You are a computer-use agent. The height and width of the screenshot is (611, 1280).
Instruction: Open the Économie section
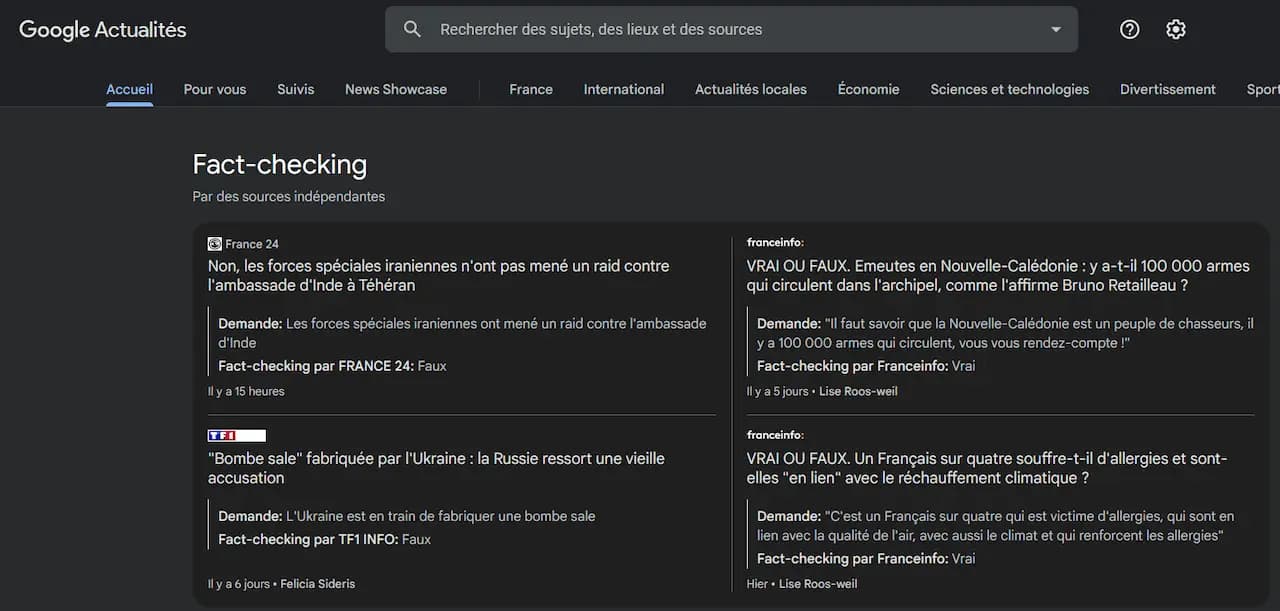tap(868, 89)
